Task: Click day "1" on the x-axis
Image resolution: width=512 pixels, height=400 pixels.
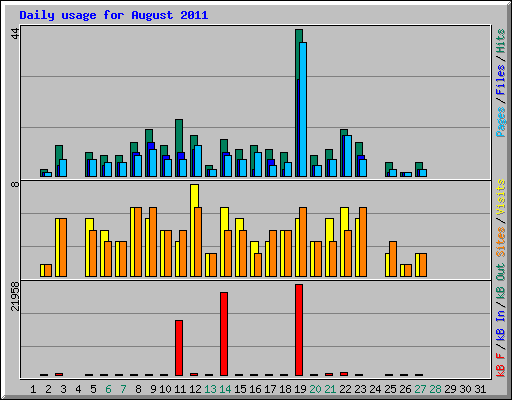Action: [33, 389]
